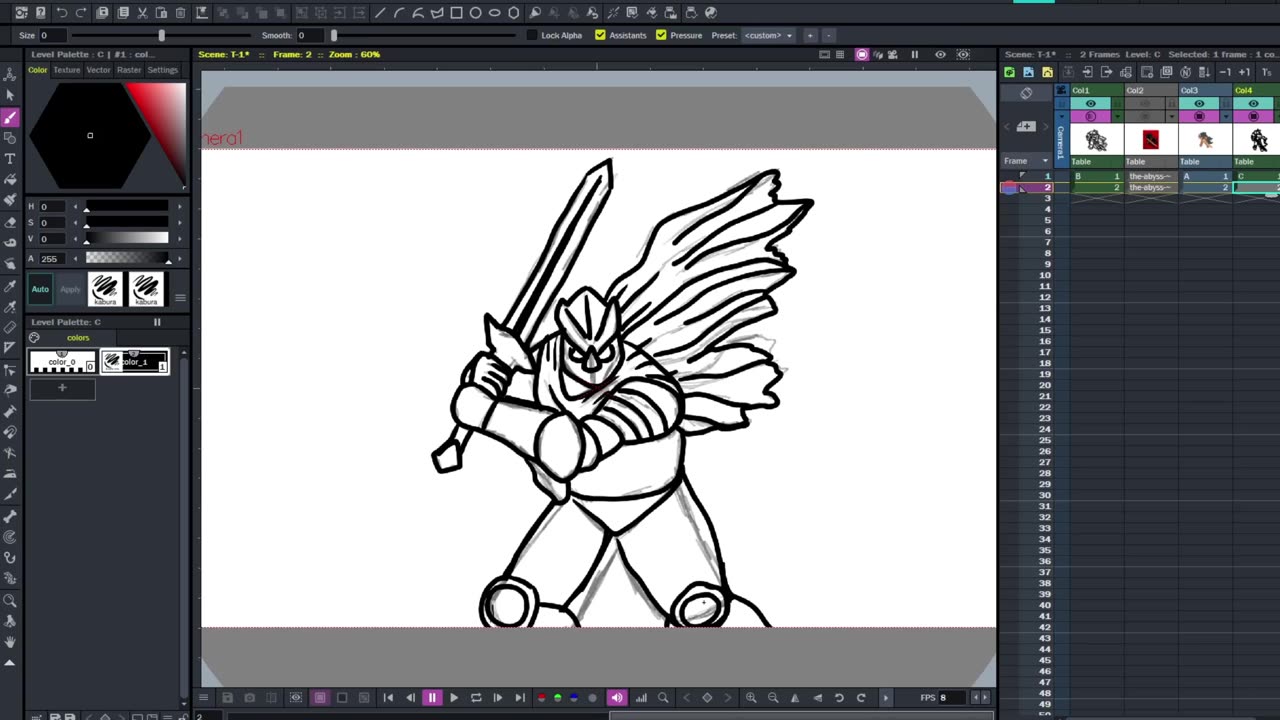This screenshot has width=1280, height=720.
Task: Click the histogram icon in playback bar
Action: click(x=641, y=698)
